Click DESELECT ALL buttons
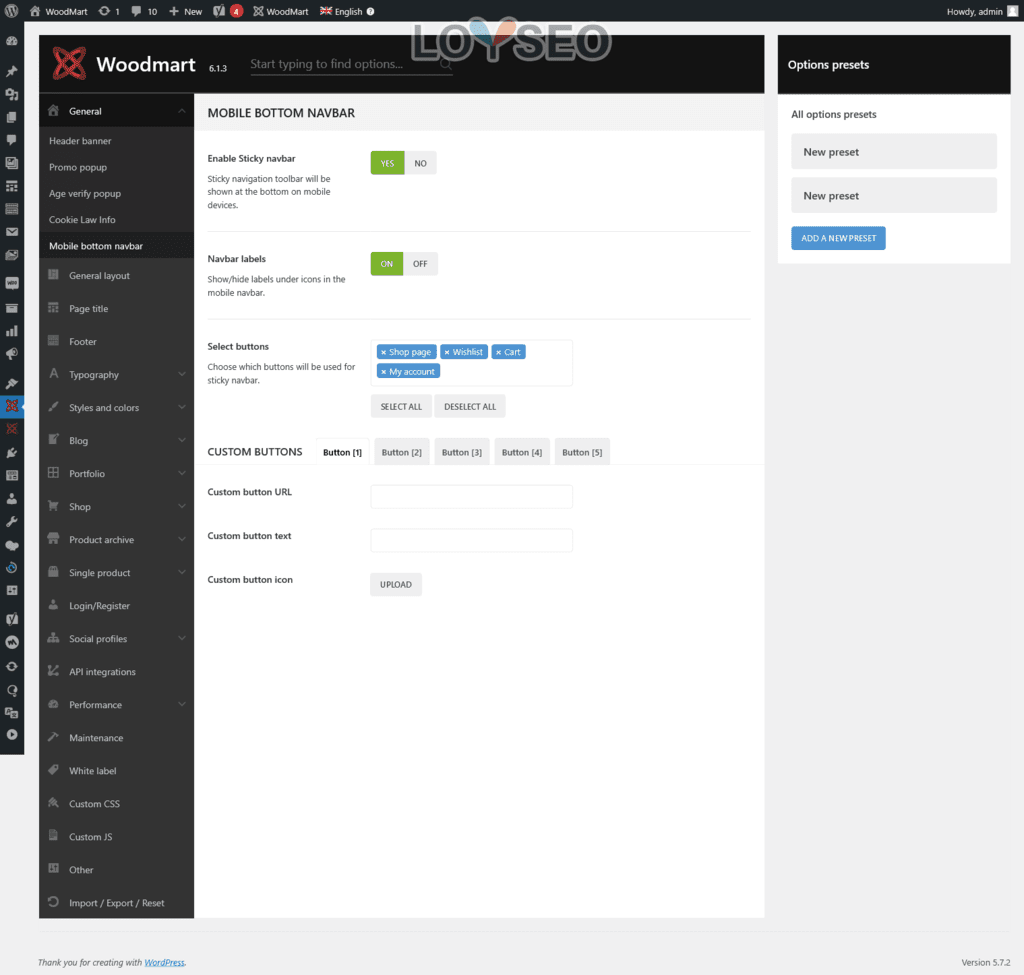Screen dimensions: 1024x975 (470, 406)
